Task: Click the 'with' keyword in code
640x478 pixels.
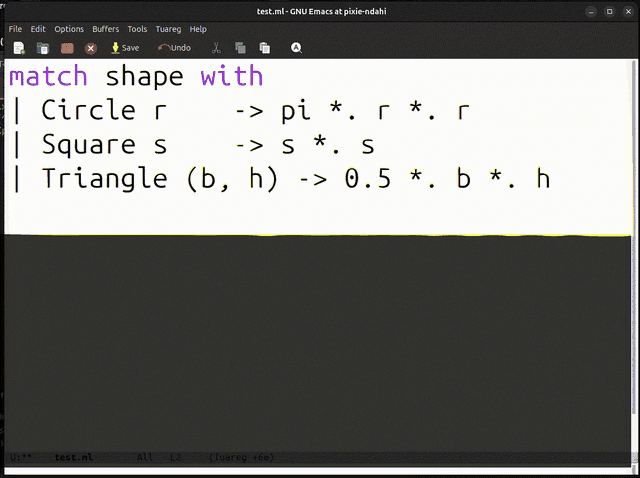Action: pyautogui.click(x=232, y=76)
